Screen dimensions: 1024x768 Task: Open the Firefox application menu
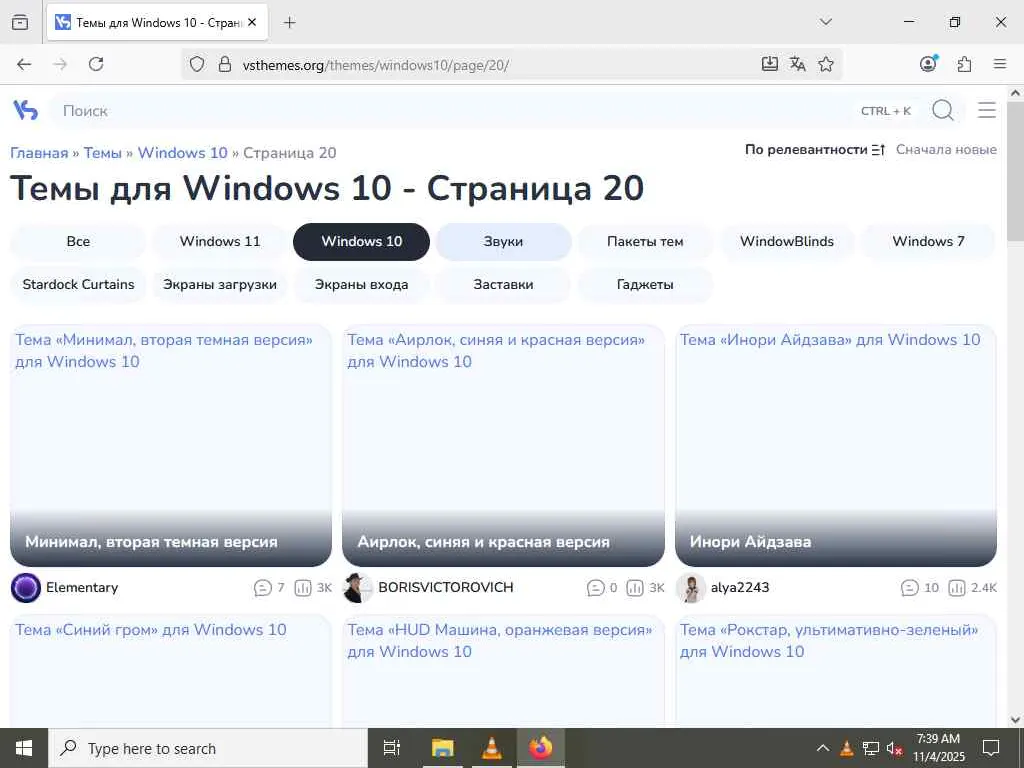(x=1000, y=64)
